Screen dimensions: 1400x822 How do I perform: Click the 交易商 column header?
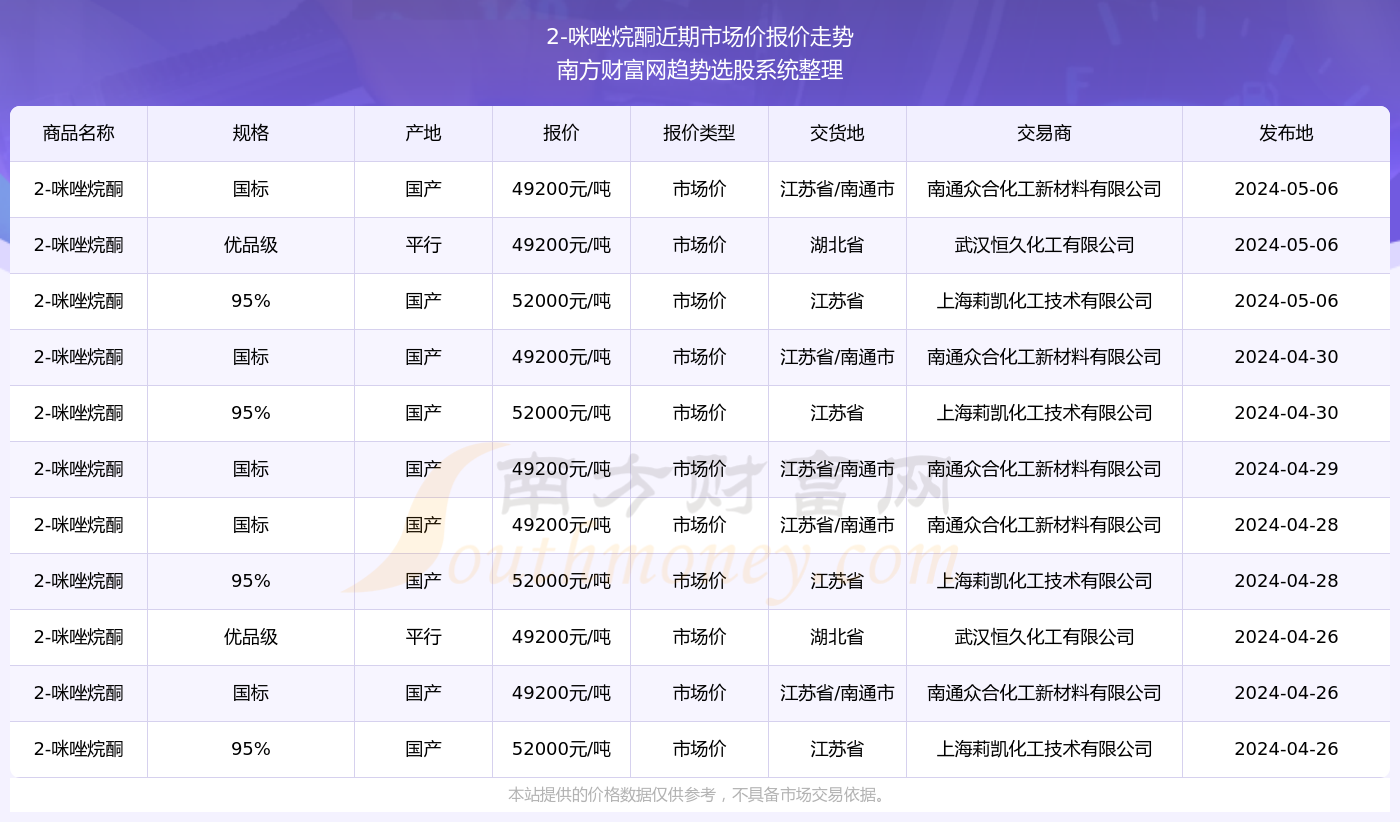(1044, 133)
